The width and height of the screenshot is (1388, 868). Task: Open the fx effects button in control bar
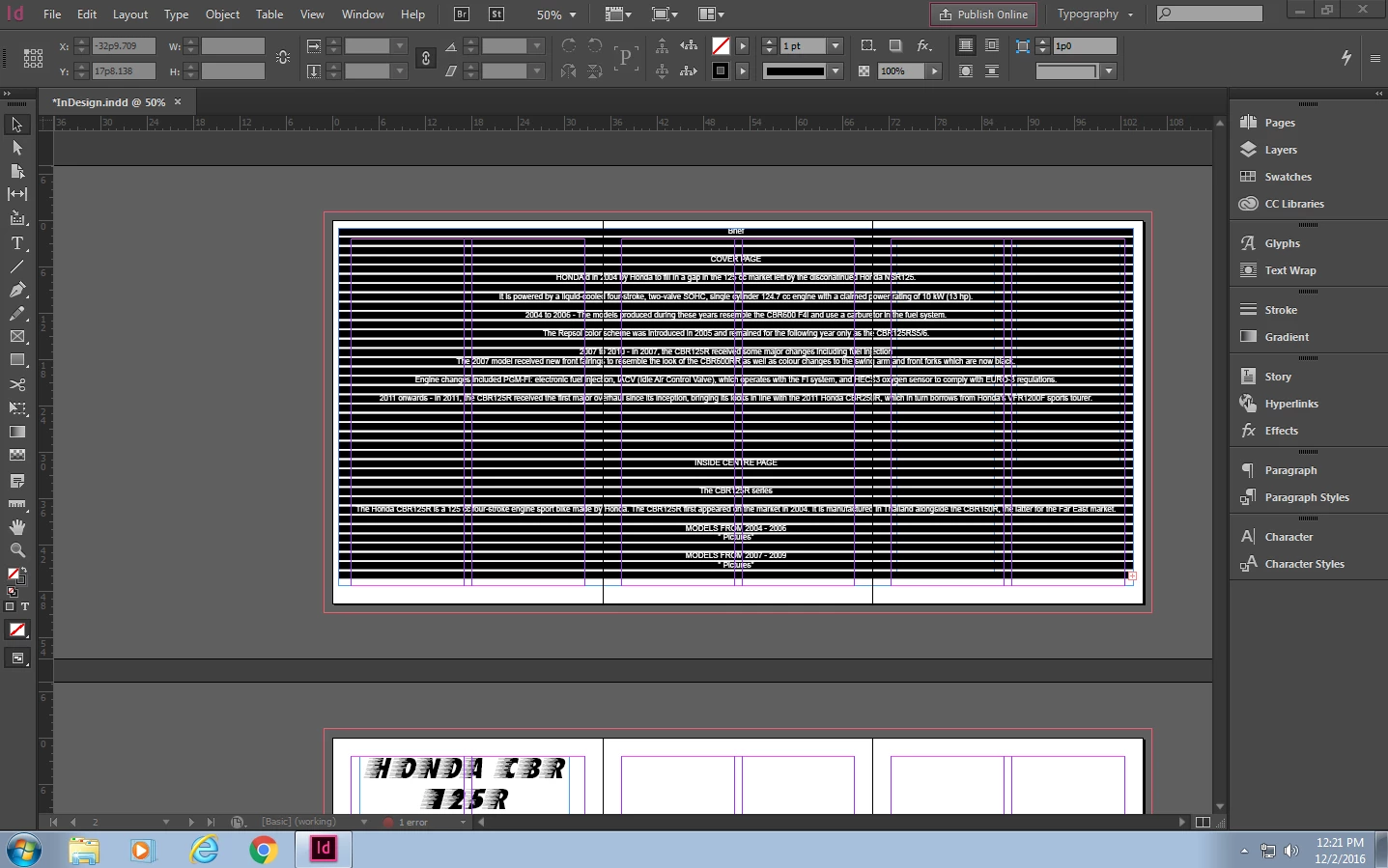(924, 45)
